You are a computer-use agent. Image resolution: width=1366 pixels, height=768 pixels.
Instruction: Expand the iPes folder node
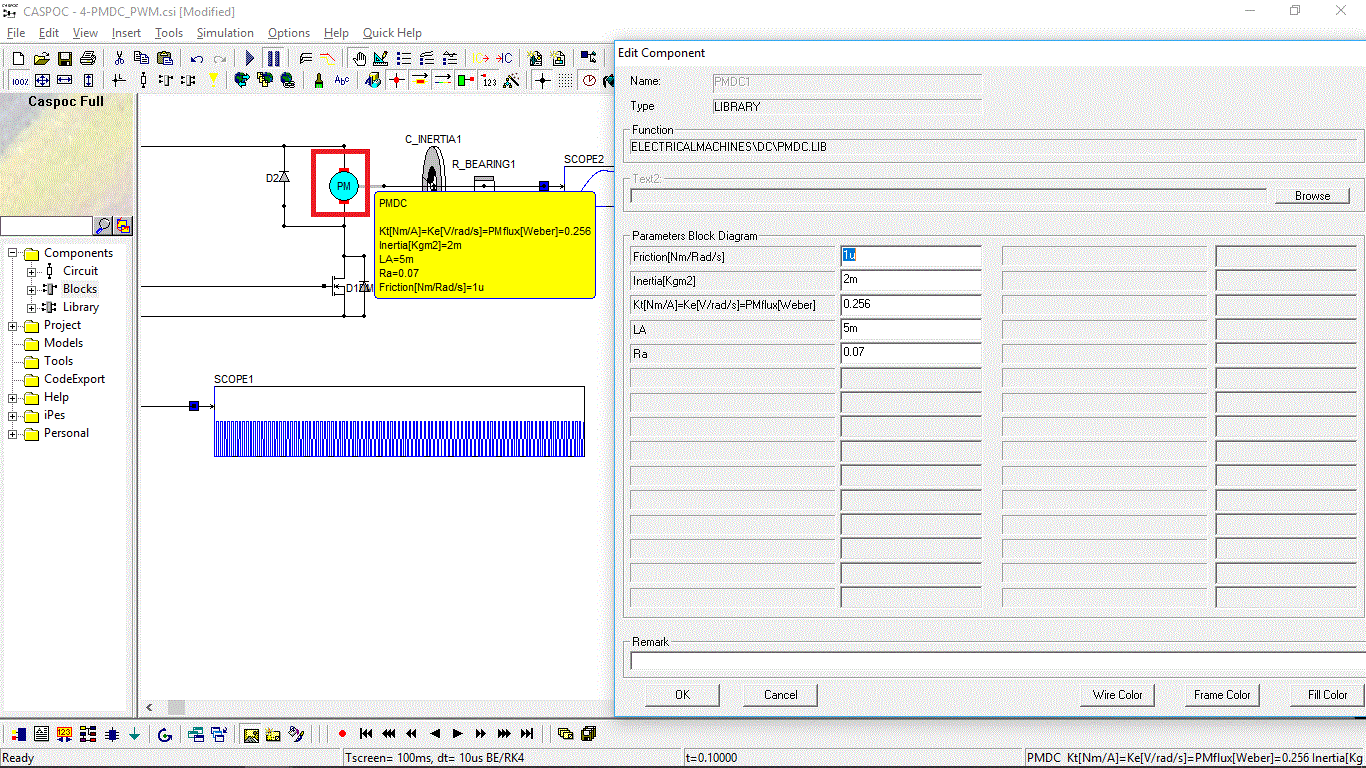(x=14, y=415)
